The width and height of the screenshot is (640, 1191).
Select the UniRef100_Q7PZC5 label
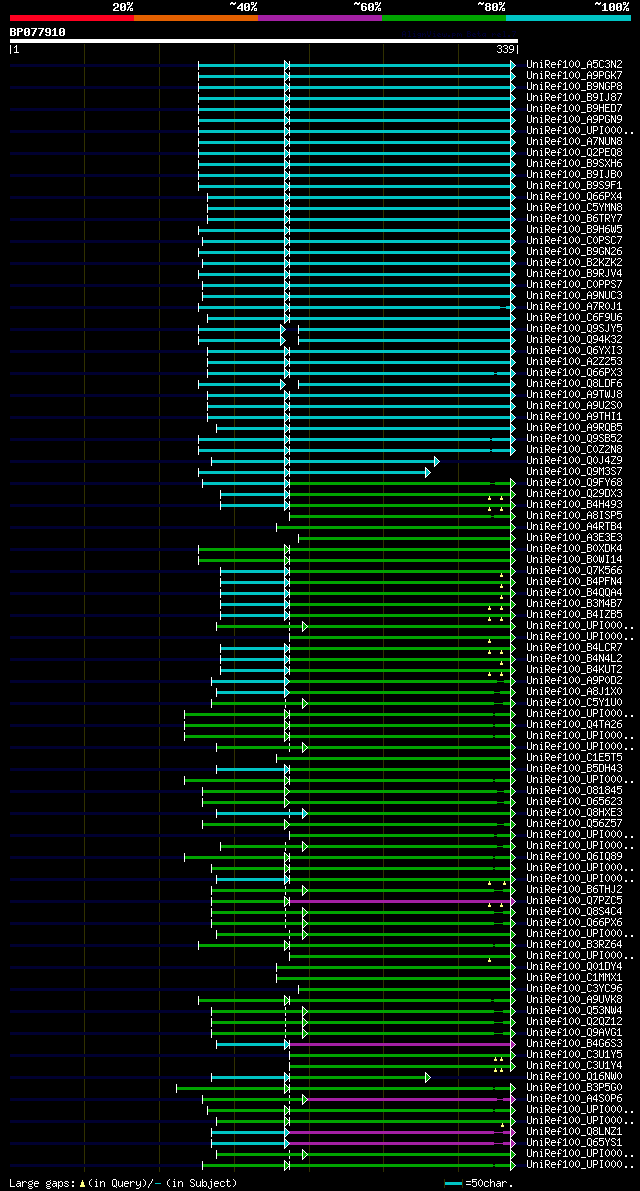point(574,902)
